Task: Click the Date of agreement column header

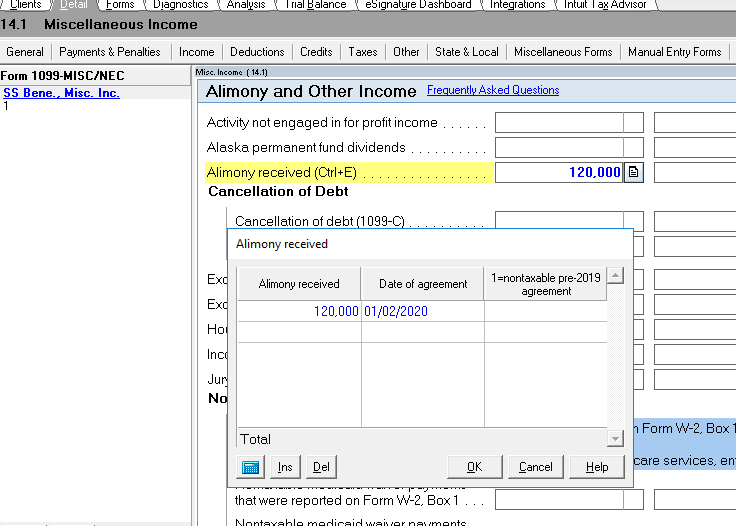Action: point(422,284)
